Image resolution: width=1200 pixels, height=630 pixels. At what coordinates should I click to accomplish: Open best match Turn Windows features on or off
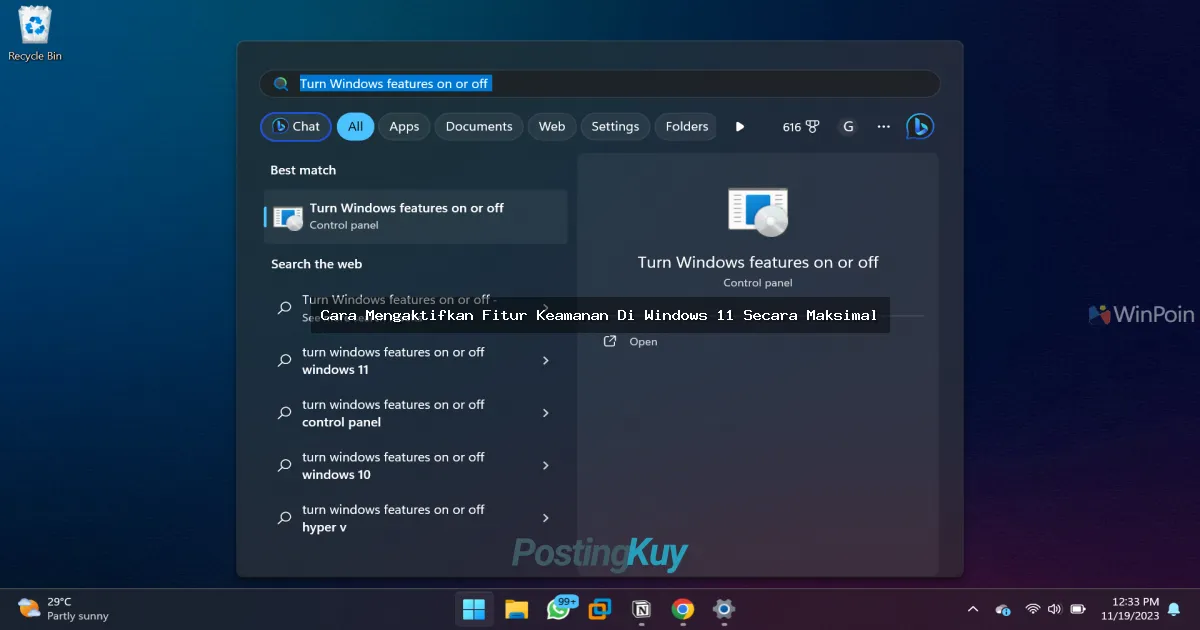416,216
